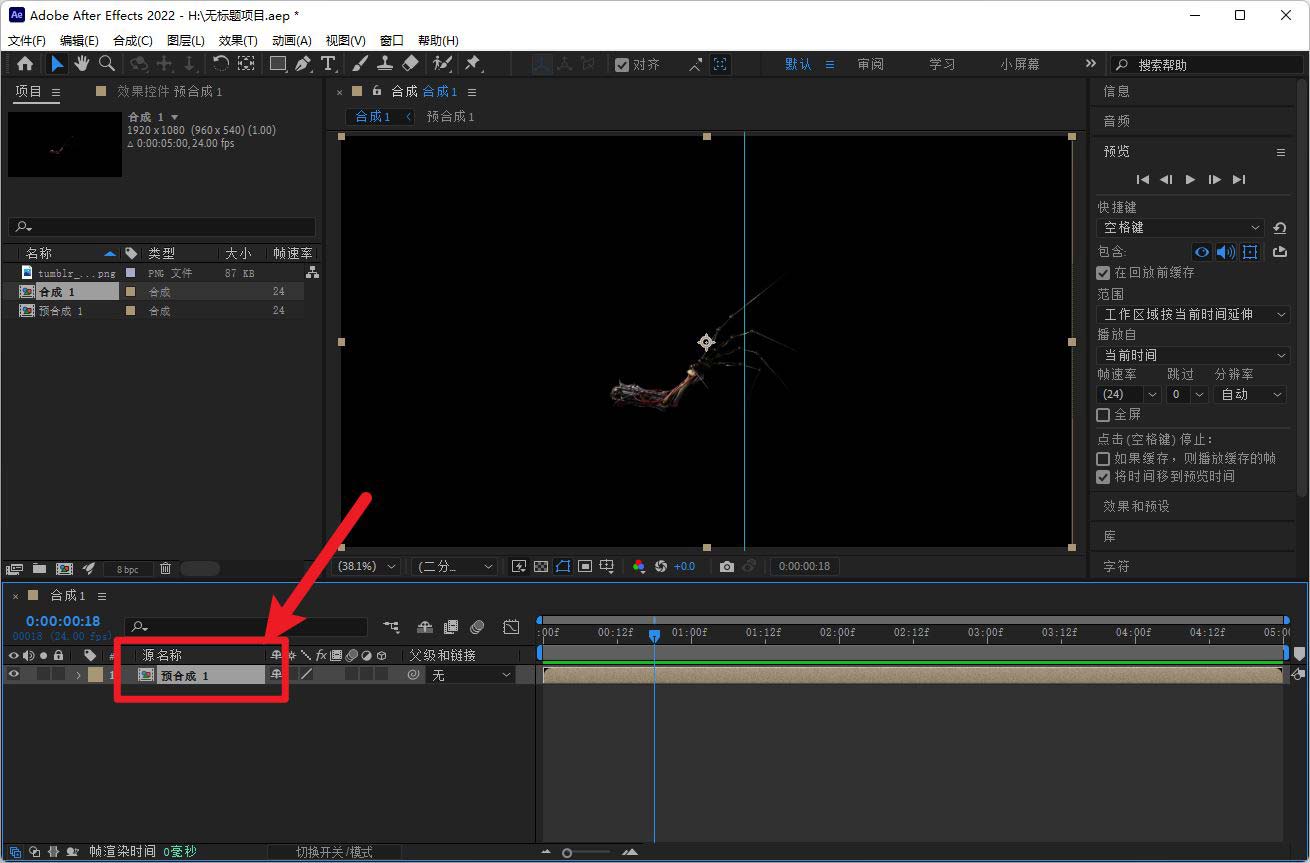The width and height of the screenshot is (1310, 863).
Task: Select the Puppet Pin tool
Action: pos(473,64)
